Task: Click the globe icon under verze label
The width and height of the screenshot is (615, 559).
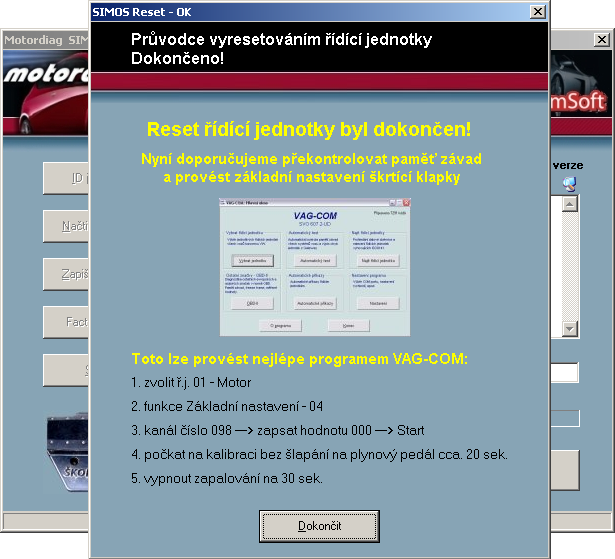Action: [570, 183]
